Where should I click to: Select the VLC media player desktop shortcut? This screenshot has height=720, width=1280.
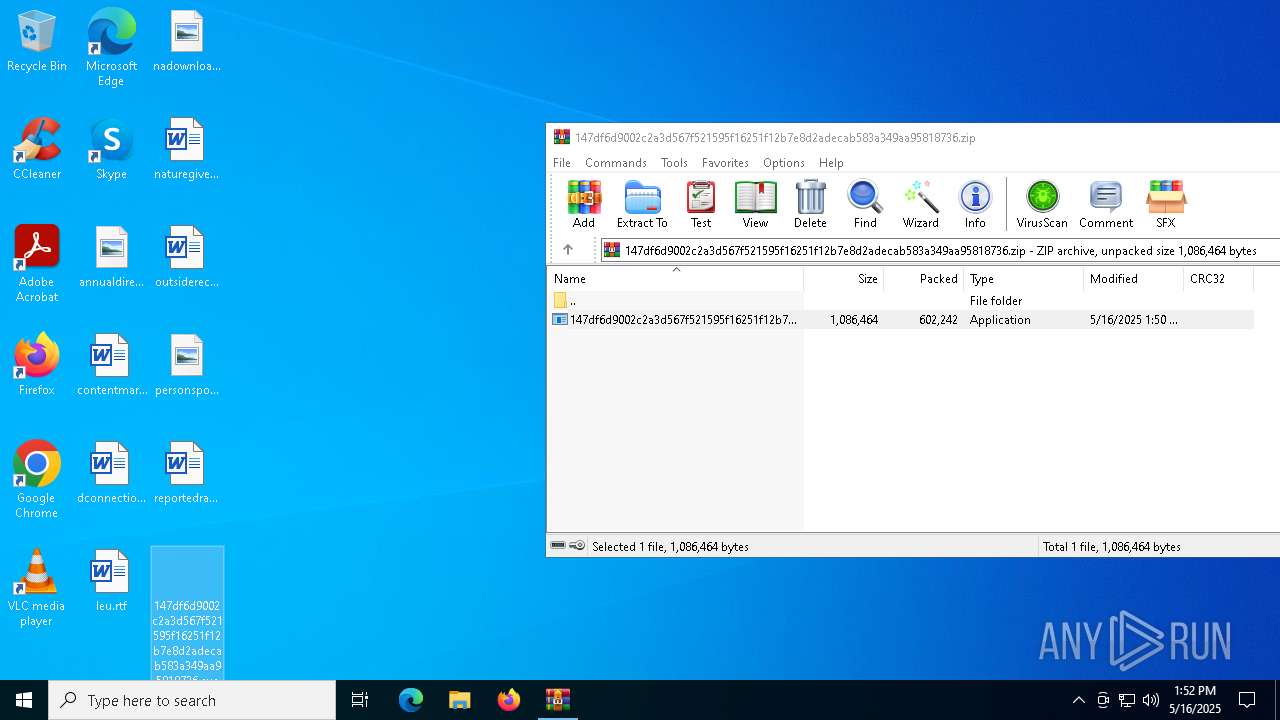[x=37, y=588]
